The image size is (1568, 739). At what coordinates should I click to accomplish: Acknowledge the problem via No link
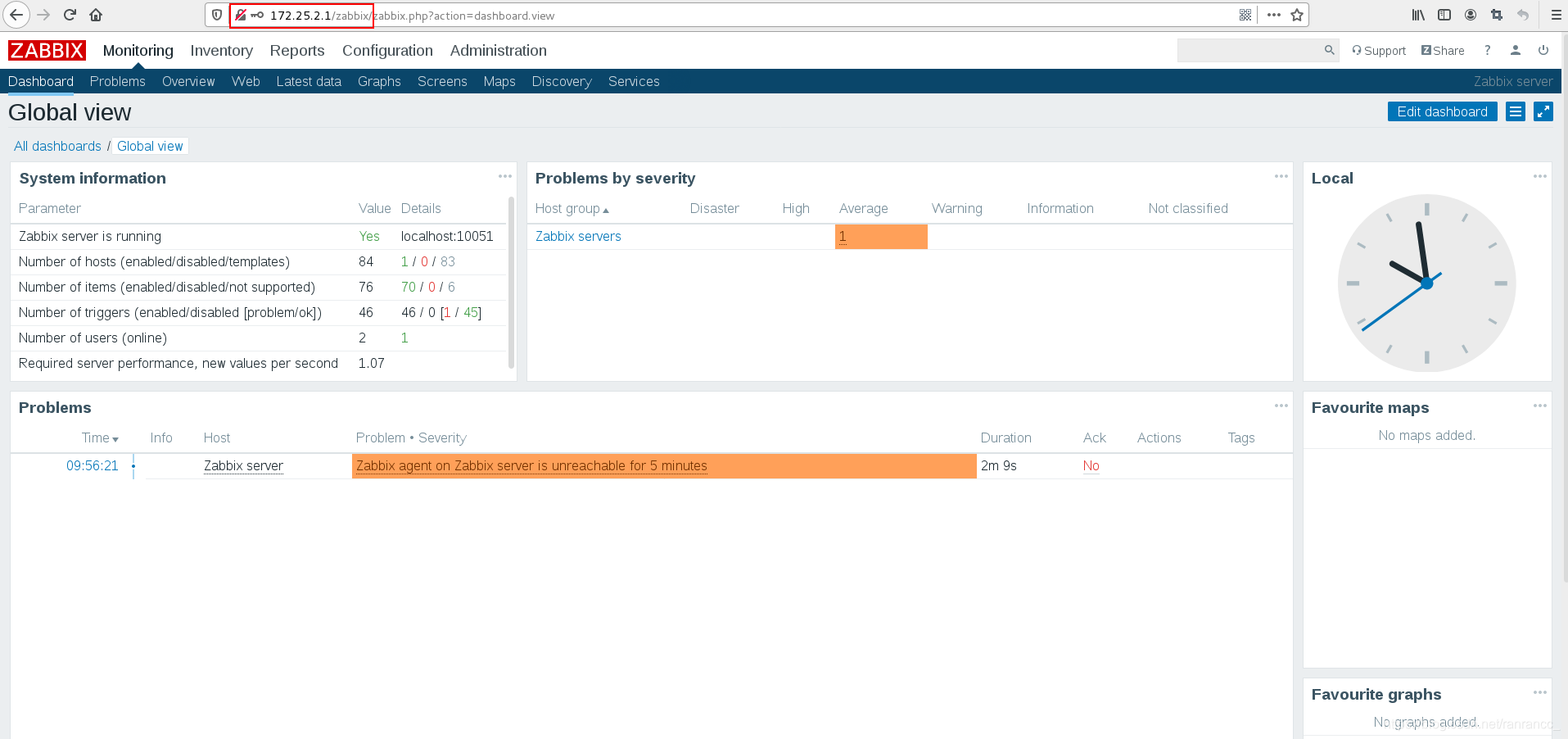coord(1091,465)
